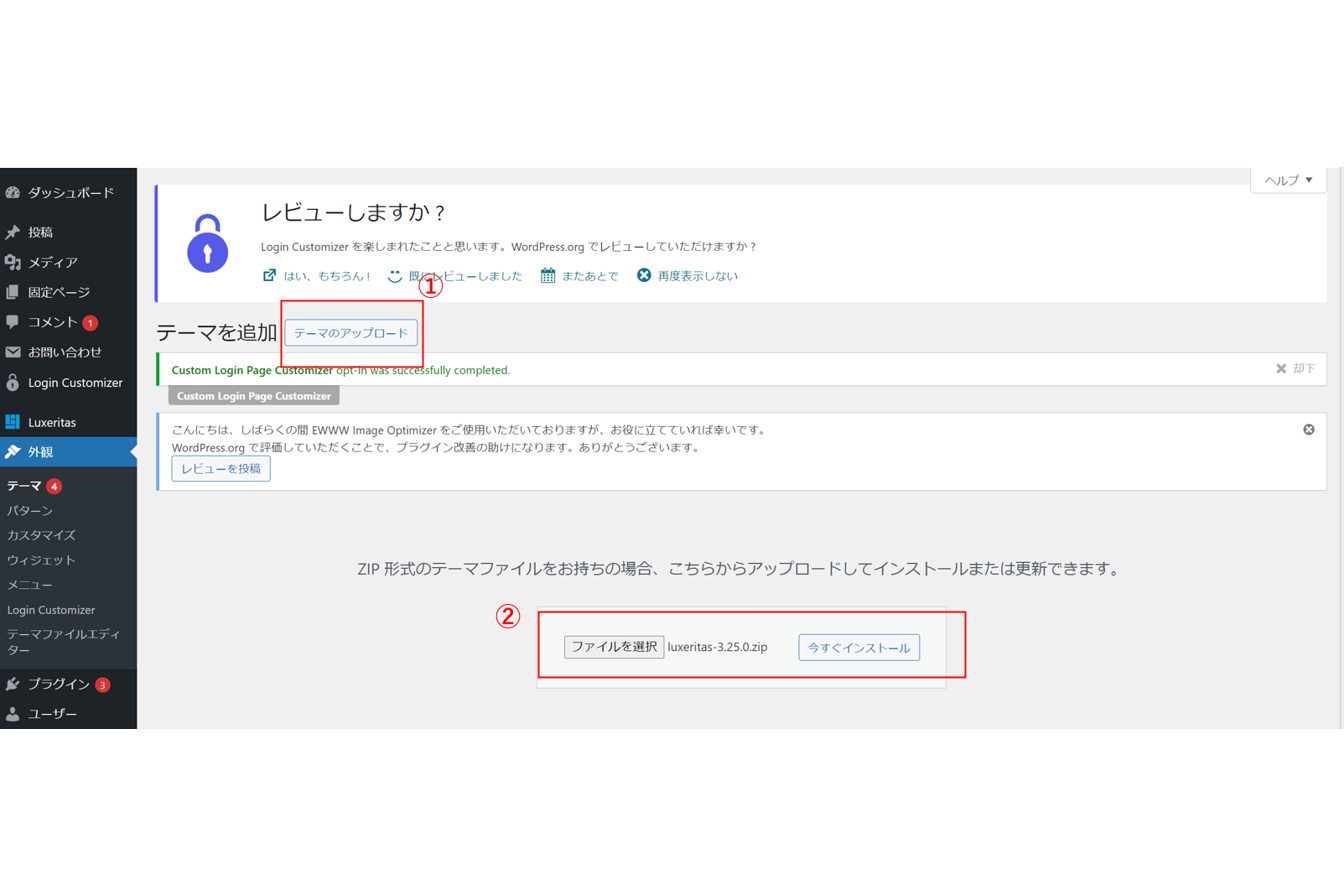Click the 今すぐインストール button
Screen dimensions: 1344x896
(x=859, y=647)
